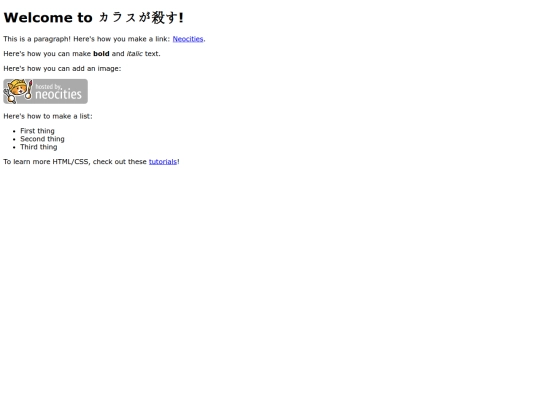Click 'Welcome to' in the heading
Viewport: 540px width, 405px height.
tap(48, 18)
